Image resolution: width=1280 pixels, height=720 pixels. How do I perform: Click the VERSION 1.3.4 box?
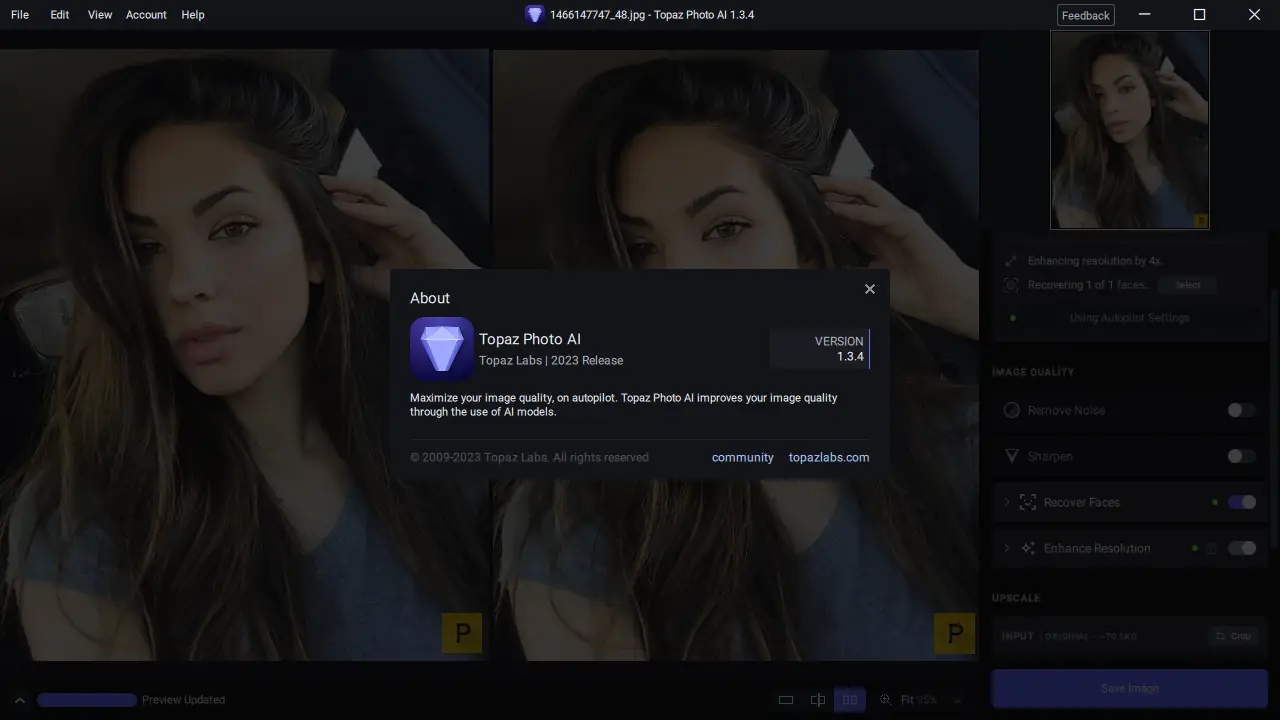click(820, 349)
